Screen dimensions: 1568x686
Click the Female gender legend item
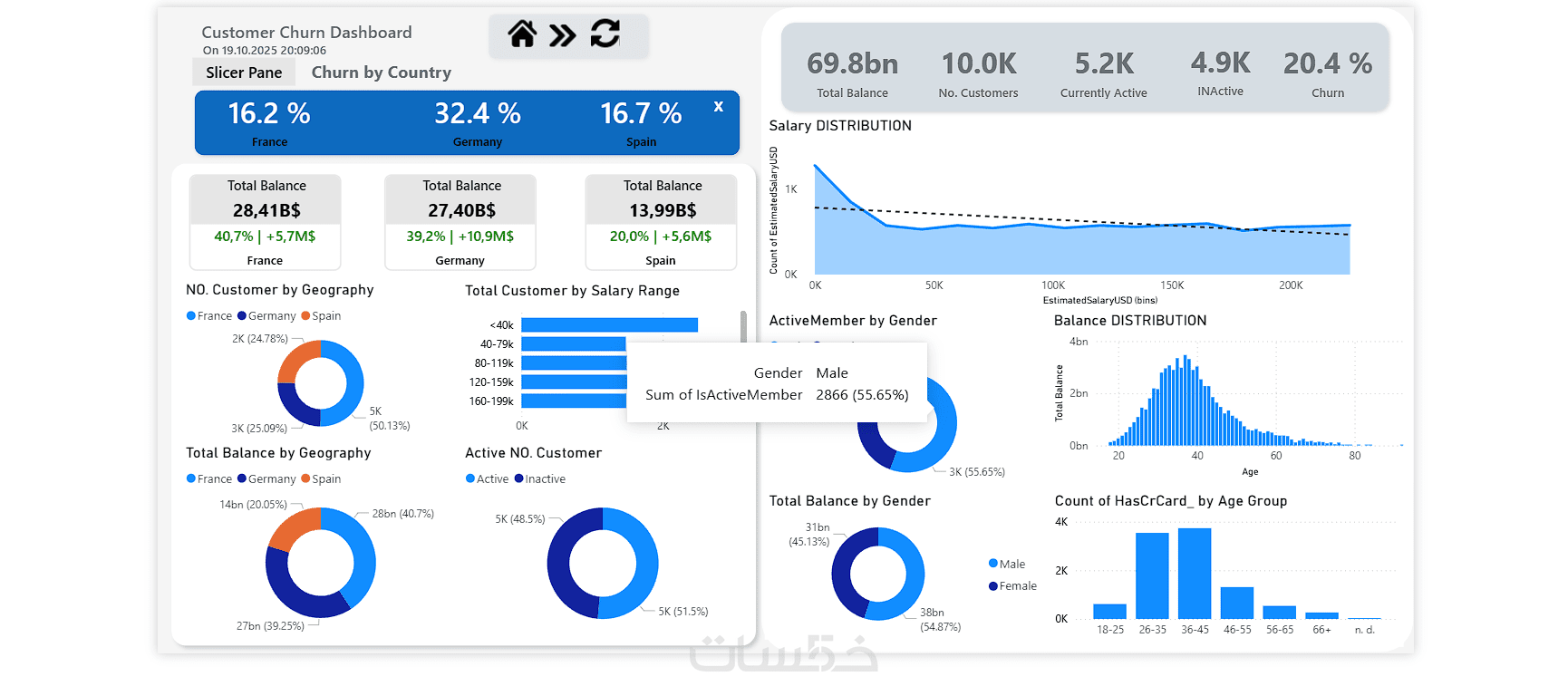pos(1012,586)
